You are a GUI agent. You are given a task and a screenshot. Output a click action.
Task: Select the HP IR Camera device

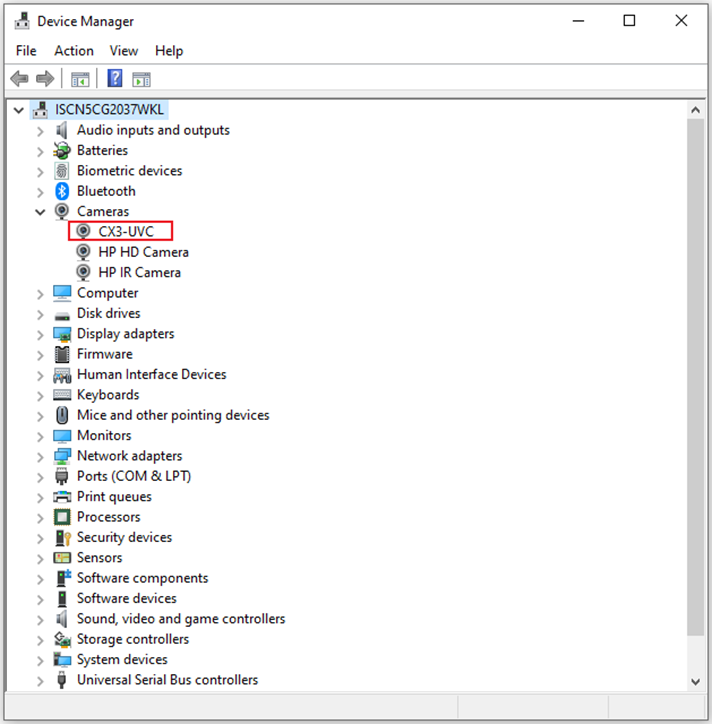tap(139, 272)
